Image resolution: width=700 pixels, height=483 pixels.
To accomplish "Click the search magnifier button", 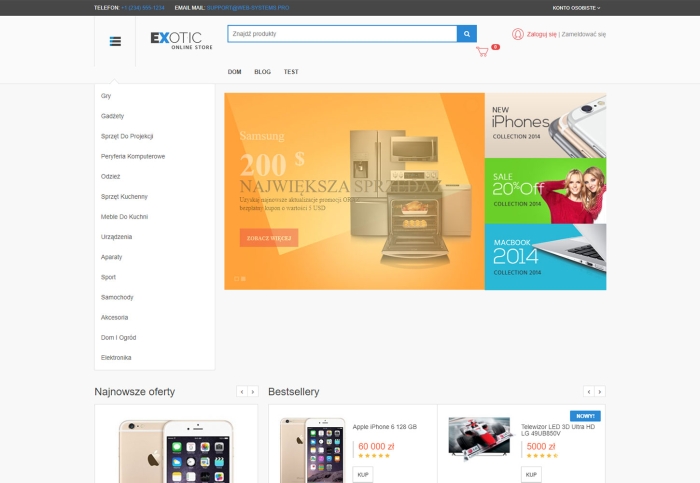I will click(x=467, y=34).
